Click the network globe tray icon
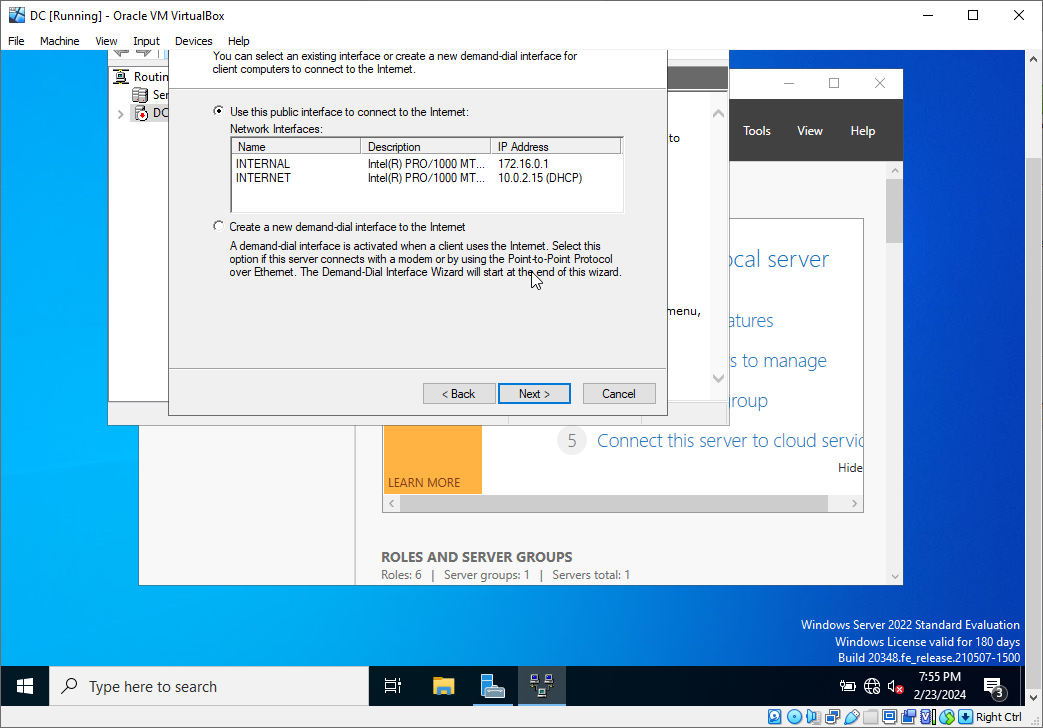The height and width of the screenshot is (728, 1043). (x=872, y=686)
